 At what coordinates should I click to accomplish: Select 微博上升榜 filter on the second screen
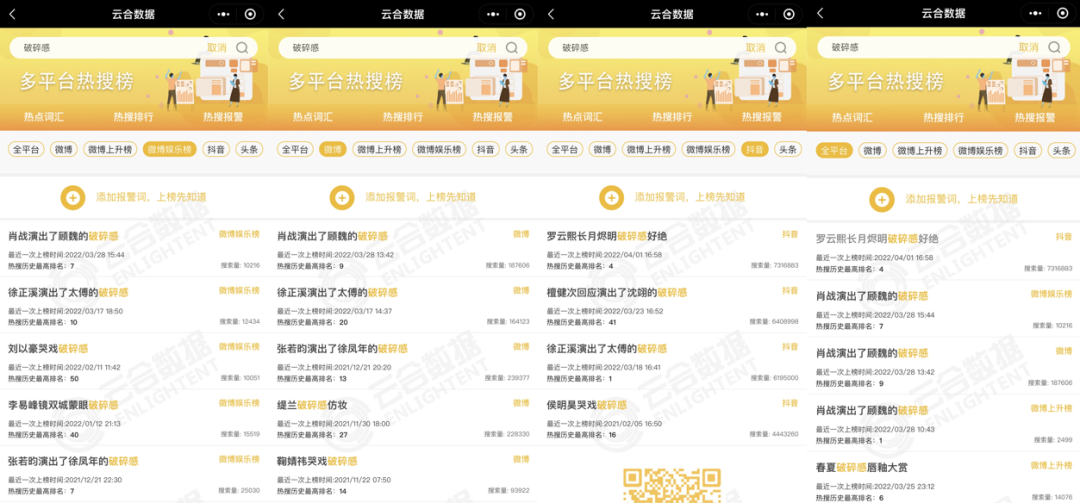click(x=379, y=149)
